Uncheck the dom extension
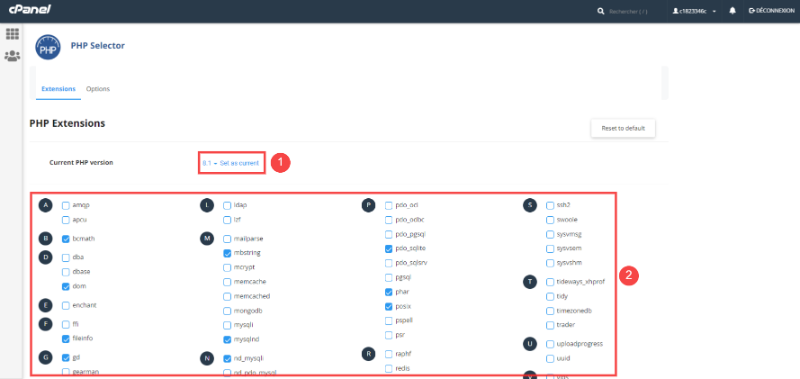 point(66,287)
